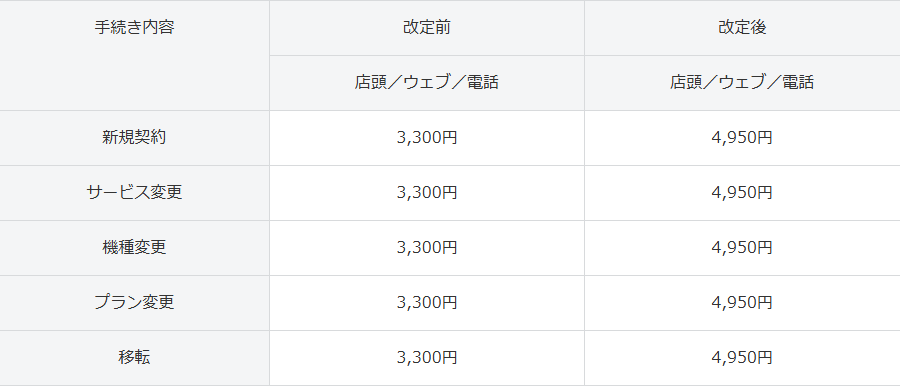Select the 改定前 column header
The width and height of the screenshot is (901, 386).
point(427,28)
